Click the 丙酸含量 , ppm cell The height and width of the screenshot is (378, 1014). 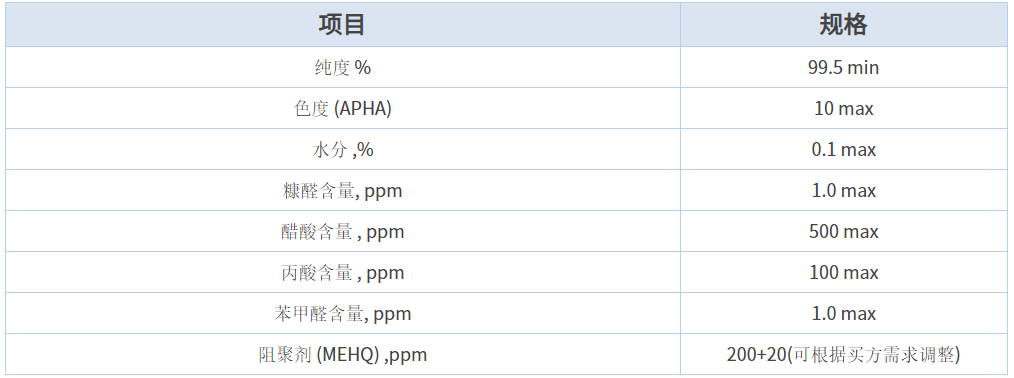[343, 272]
